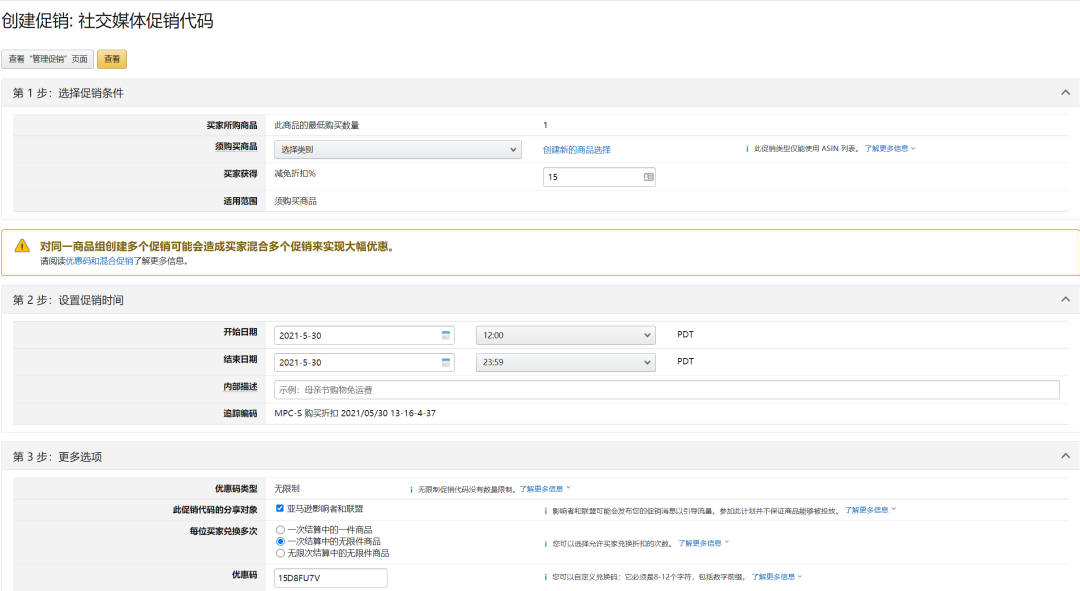Viewport: 1080px width, 591px height.
Task: Expand 了解更多信息 next to ASIN list note
Action: (889, 149)
